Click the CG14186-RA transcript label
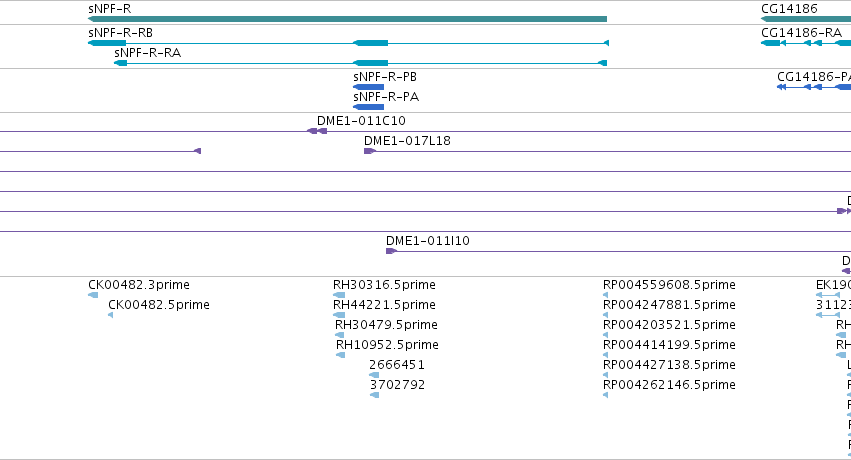The width and height of the screenshot is (851, 460). (801, 33)
